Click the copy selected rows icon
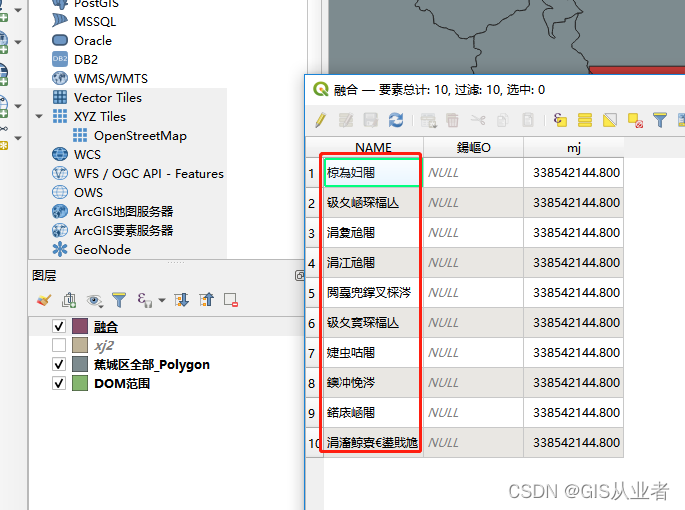Image resolution: width=685 pixels, height=510 pixels. (x=503, y=120)
